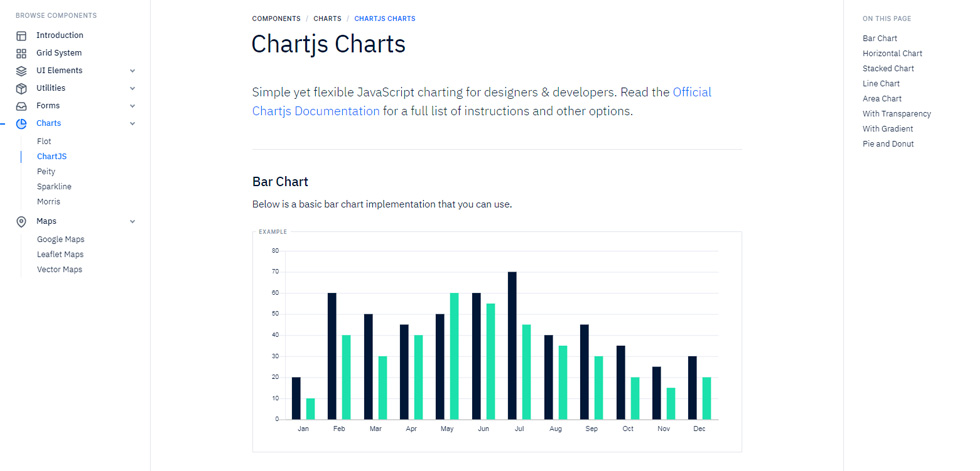
Task: Collapse the Charts chevron
Action: click(132, 124)
